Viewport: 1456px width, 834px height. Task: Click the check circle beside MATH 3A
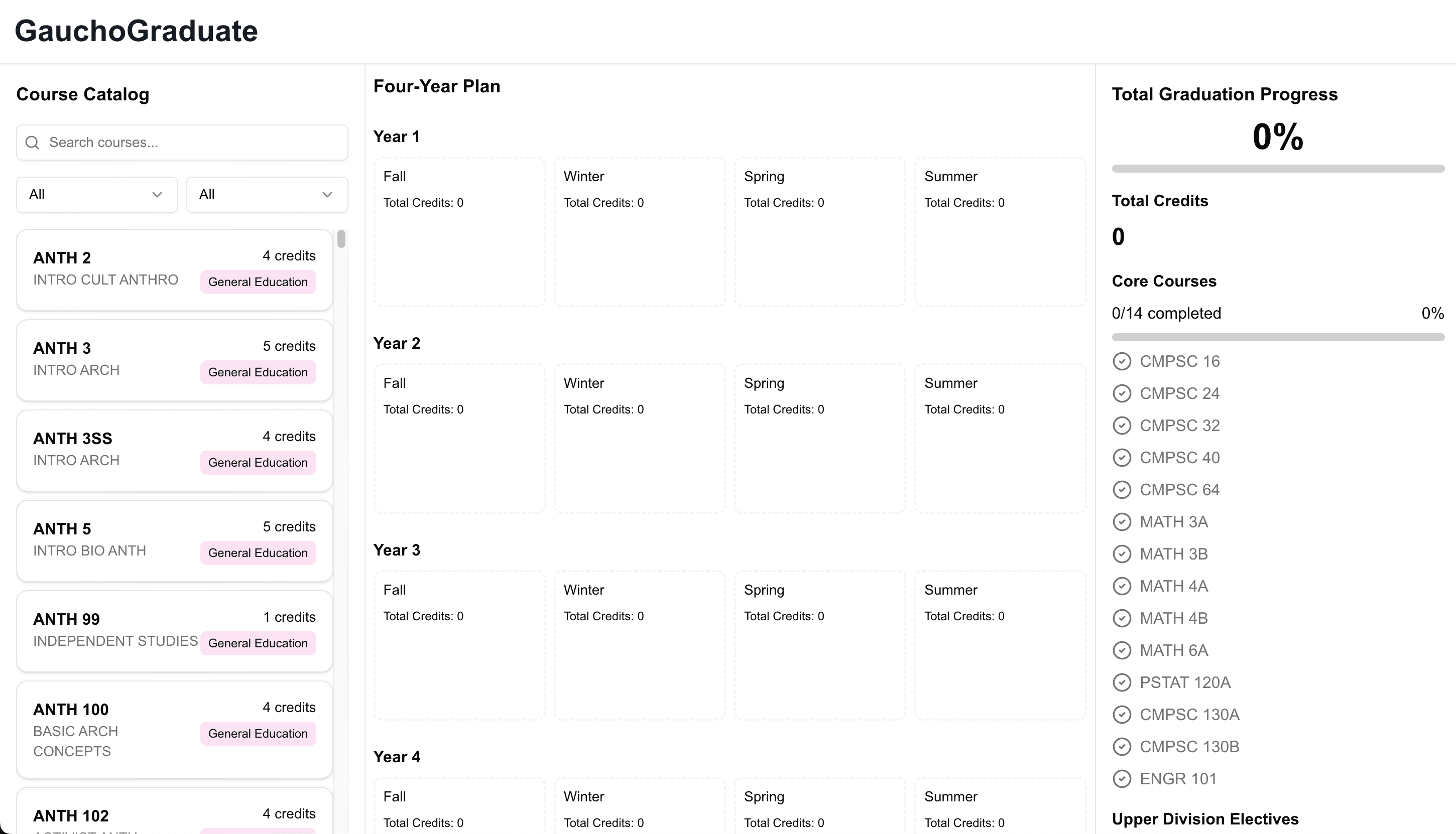click(x=1121, y=522)
